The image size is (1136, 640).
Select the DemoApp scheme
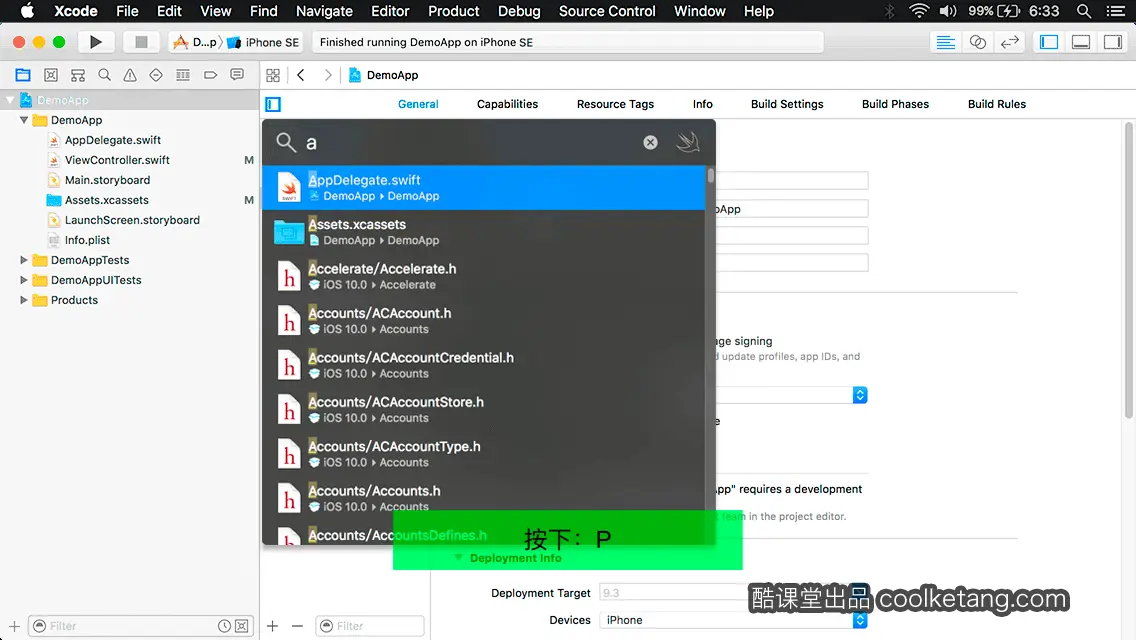tap(196, 42)
